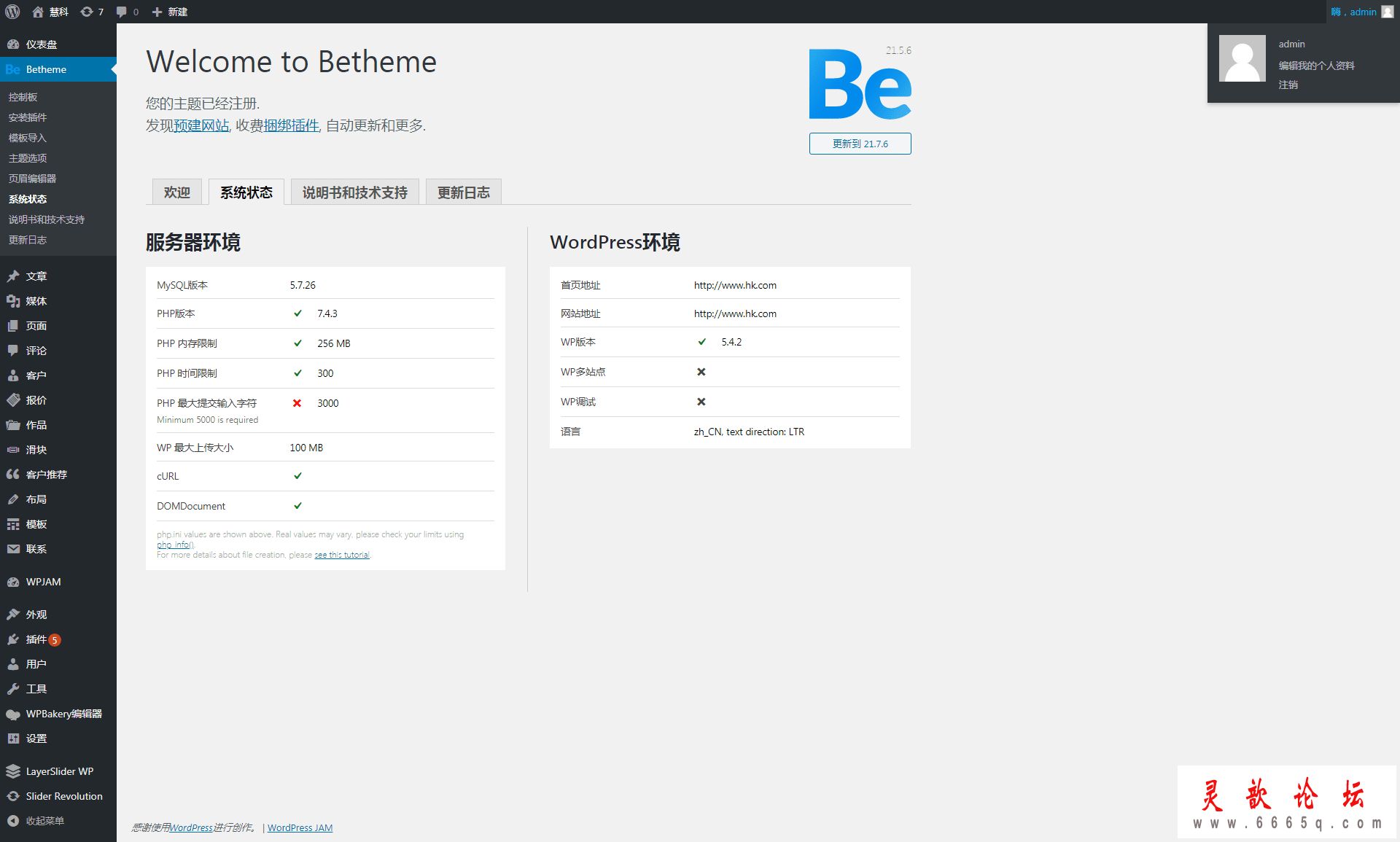The image size is (1400, 842).
Task: Switch to the 更新日志 tab
Action: click(x=464, y=192)
